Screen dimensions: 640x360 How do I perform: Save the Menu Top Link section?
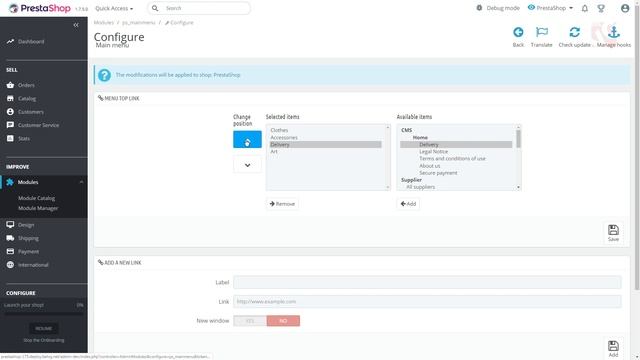click(x=613, y=233)
